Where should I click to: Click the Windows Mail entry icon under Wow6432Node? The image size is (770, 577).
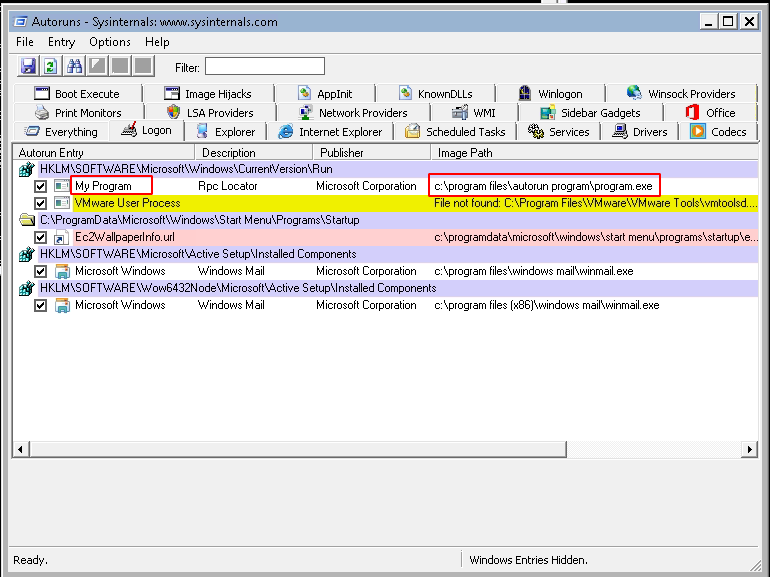(x=62, y=305)
